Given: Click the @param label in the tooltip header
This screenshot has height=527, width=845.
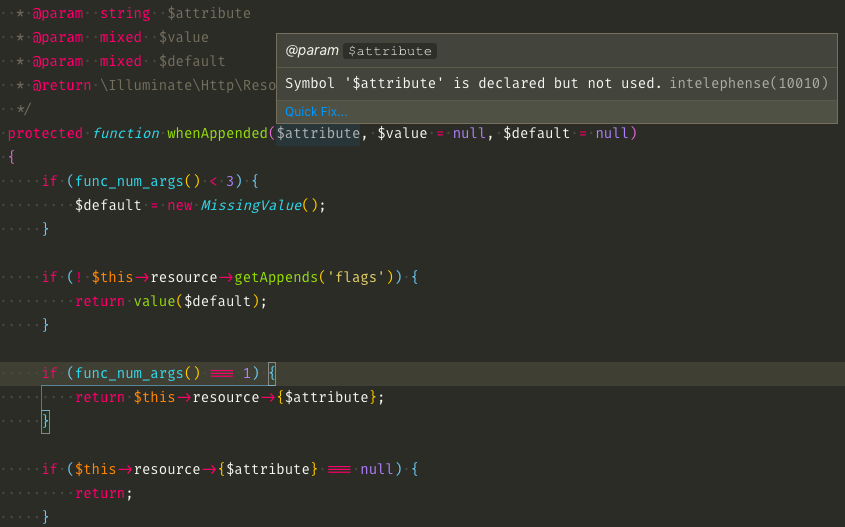Looking at the screenshot, I should (312, 51).
